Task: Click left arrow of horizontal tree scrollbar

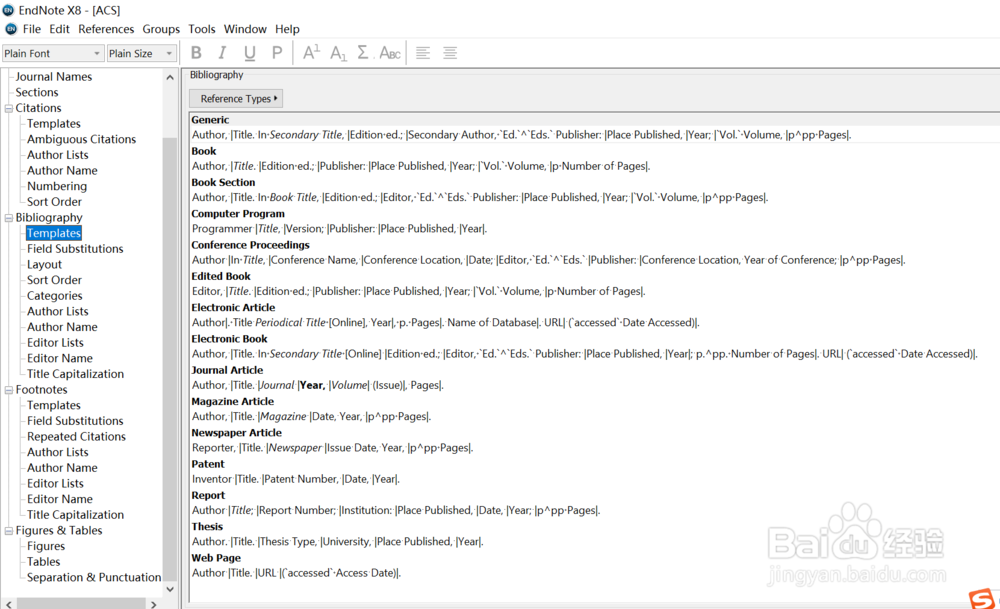Action: pyautogui.click(x=8, y=604)
